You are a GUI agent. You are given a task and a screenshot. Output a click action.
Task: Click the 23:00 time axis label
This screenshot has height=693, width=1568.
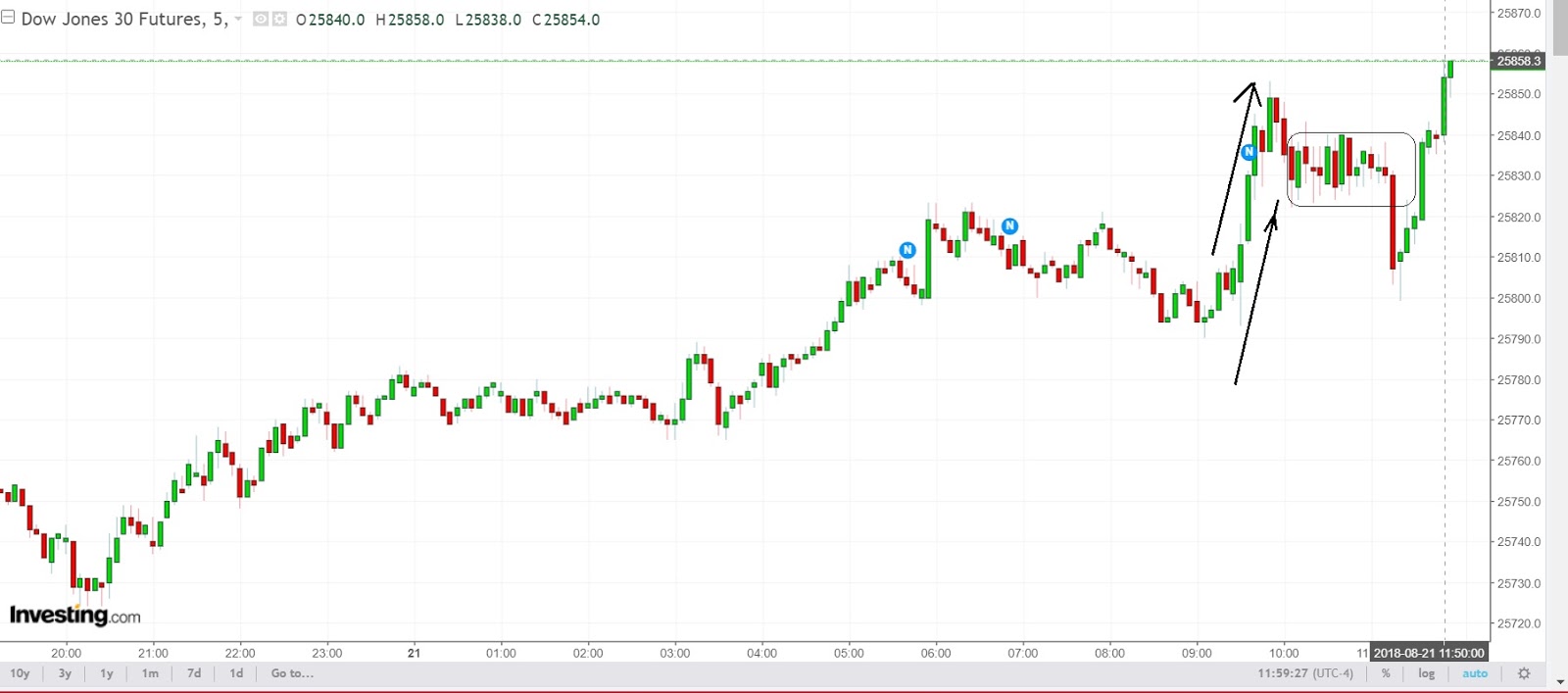[x=327, y=653]
